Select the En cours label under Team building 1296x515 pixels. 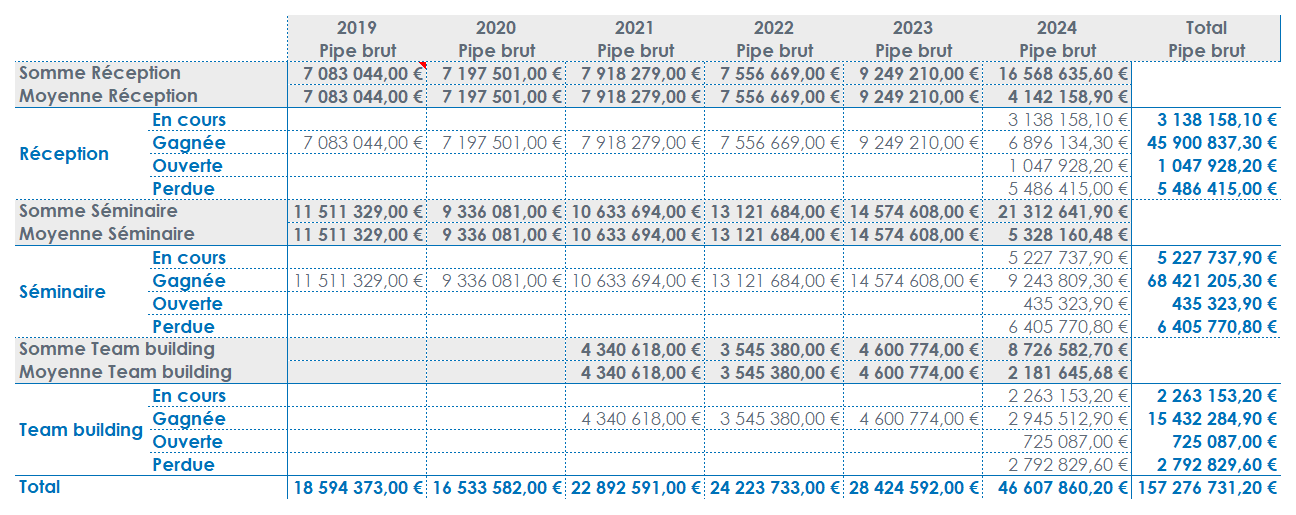pos(189,396)
